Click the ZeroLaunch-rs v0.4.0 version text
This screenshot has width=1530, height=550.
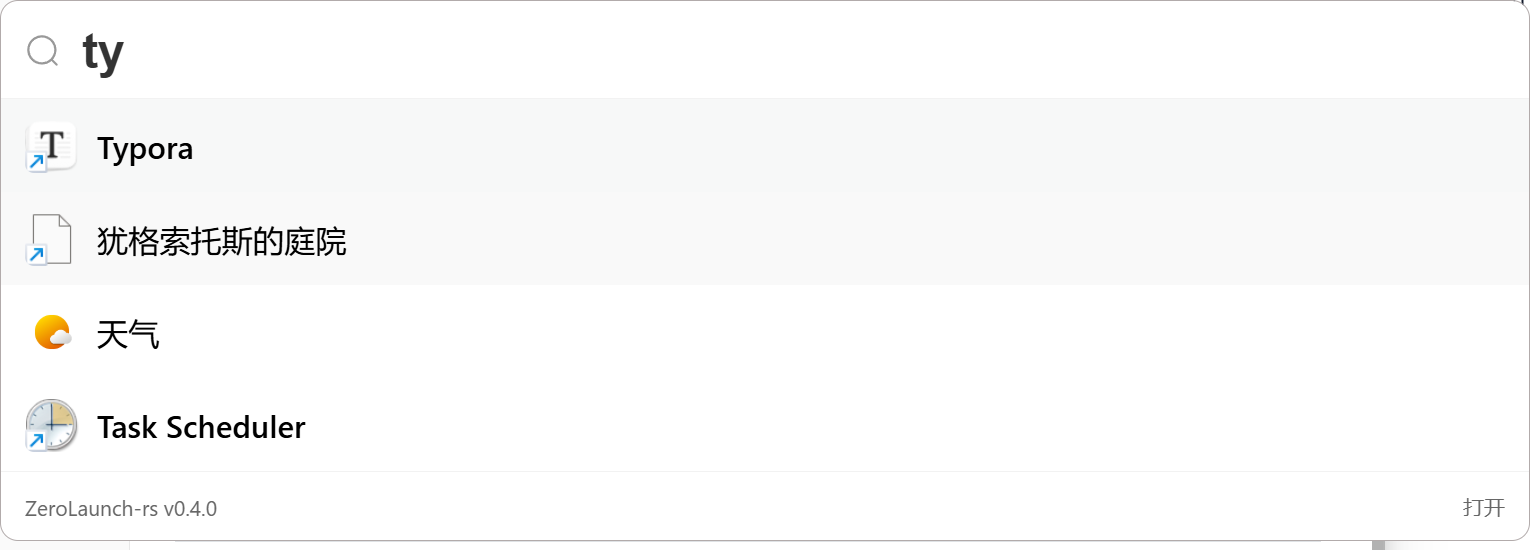pyautogui.click(x=121, y=509)
